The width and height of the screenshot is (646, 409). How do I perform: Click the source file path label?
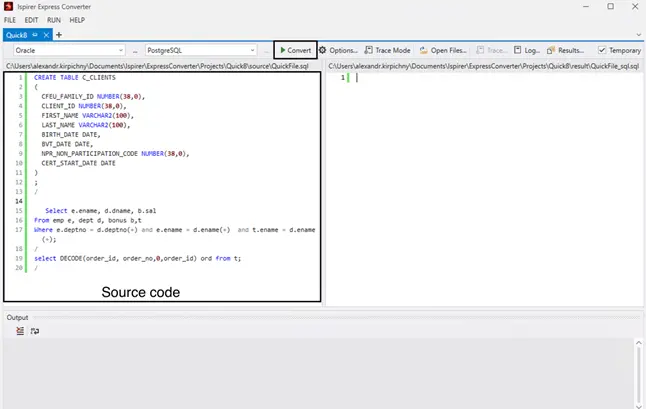point(157,66)
